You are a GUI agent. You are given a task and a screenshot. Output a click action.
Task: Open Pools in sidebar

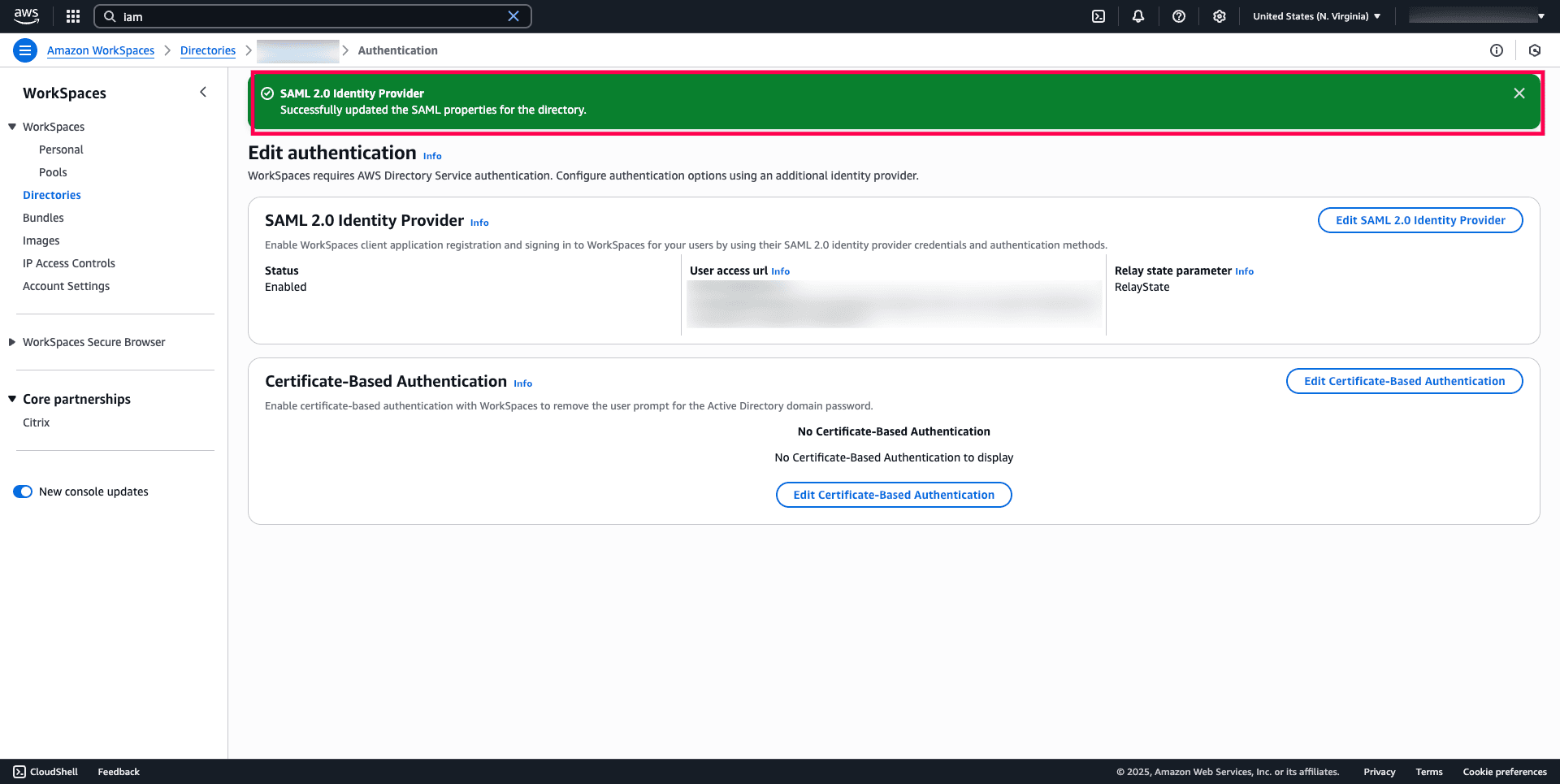(53, 172)
